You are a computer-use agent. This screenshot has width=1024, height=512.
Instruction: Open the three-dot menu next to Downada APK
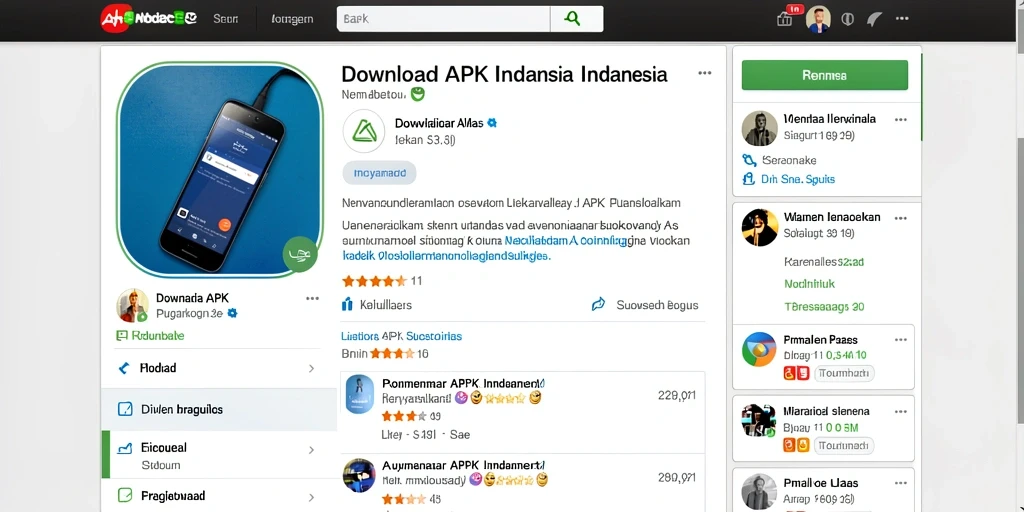[x=312, y=298]
